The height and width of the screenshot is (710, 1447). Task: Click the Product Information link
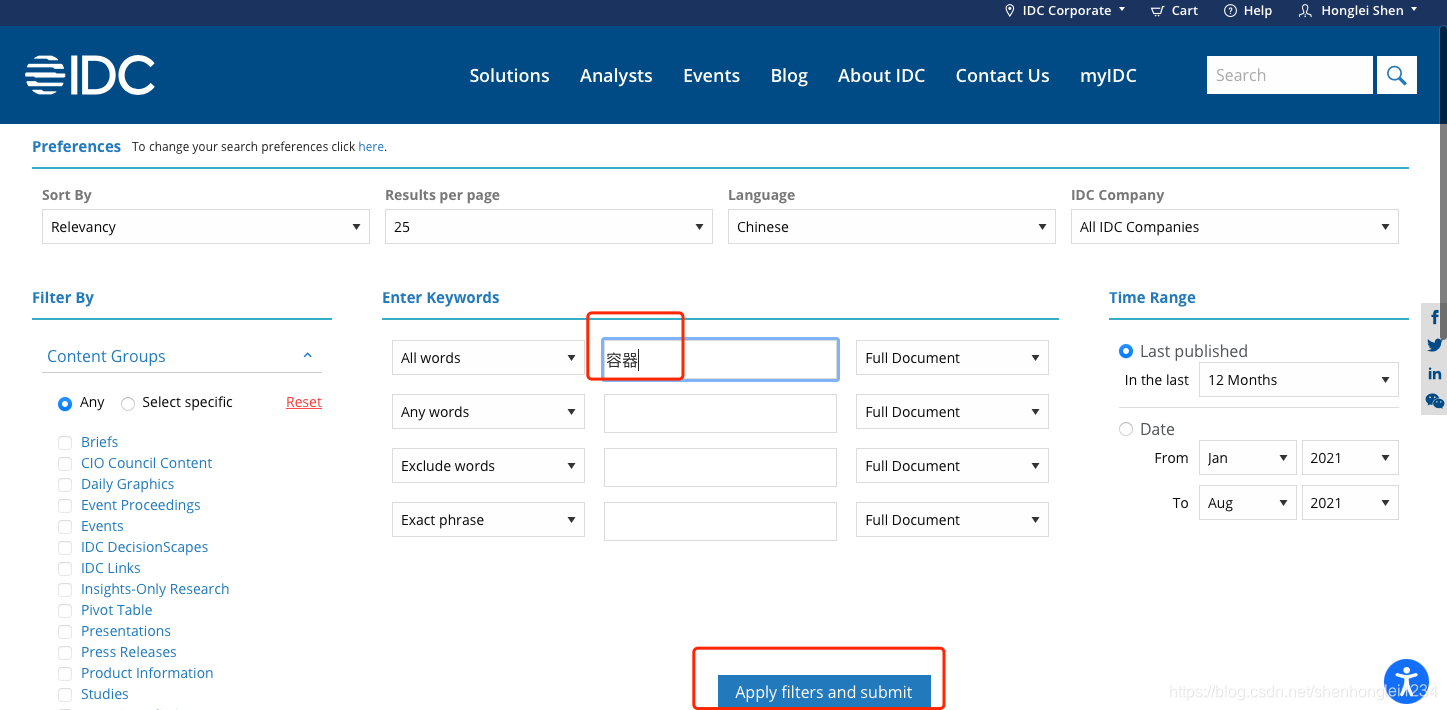[147, 673]
